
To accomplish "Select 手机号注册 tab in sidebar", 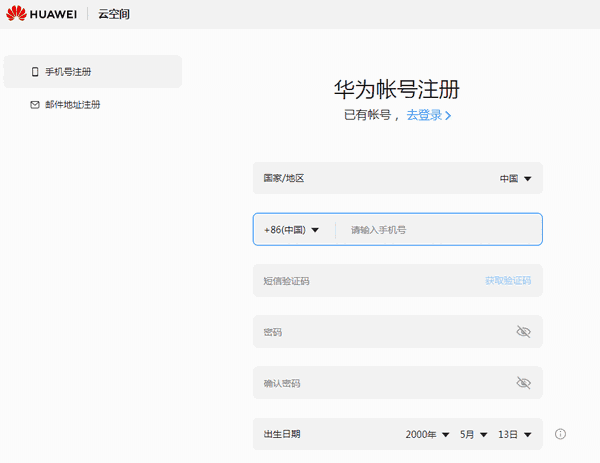I will click(x=93, y=72).
